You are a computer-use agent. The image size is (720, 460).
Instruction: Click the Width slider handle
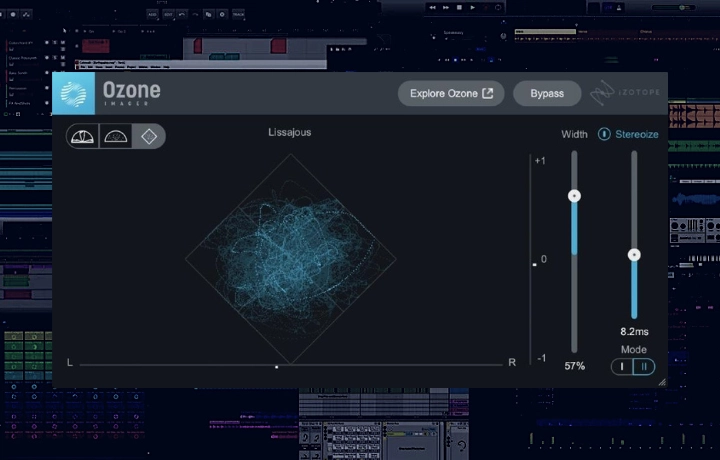point(574,196)
